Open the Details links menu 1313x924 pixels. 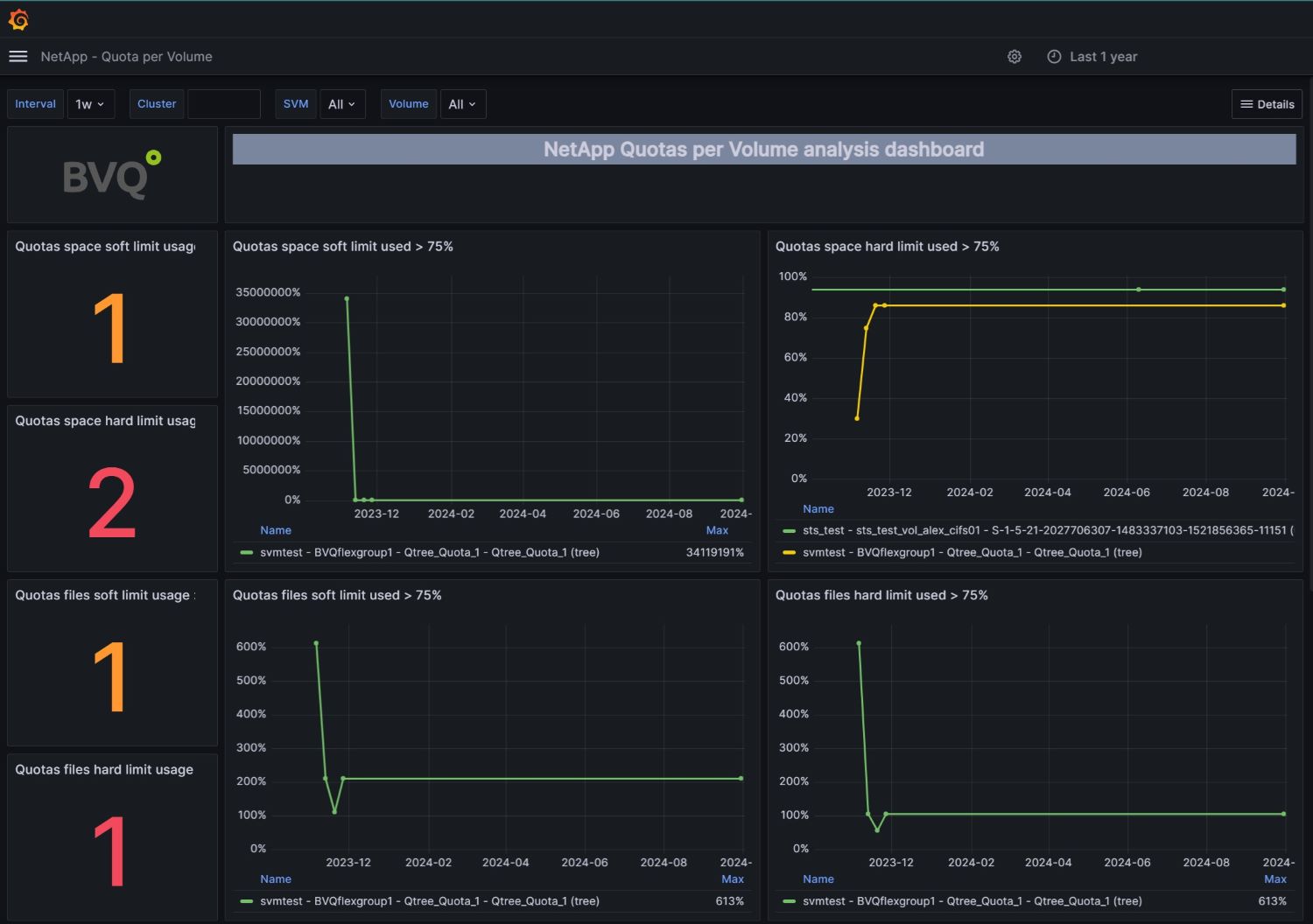click(x=1267, y=104)
